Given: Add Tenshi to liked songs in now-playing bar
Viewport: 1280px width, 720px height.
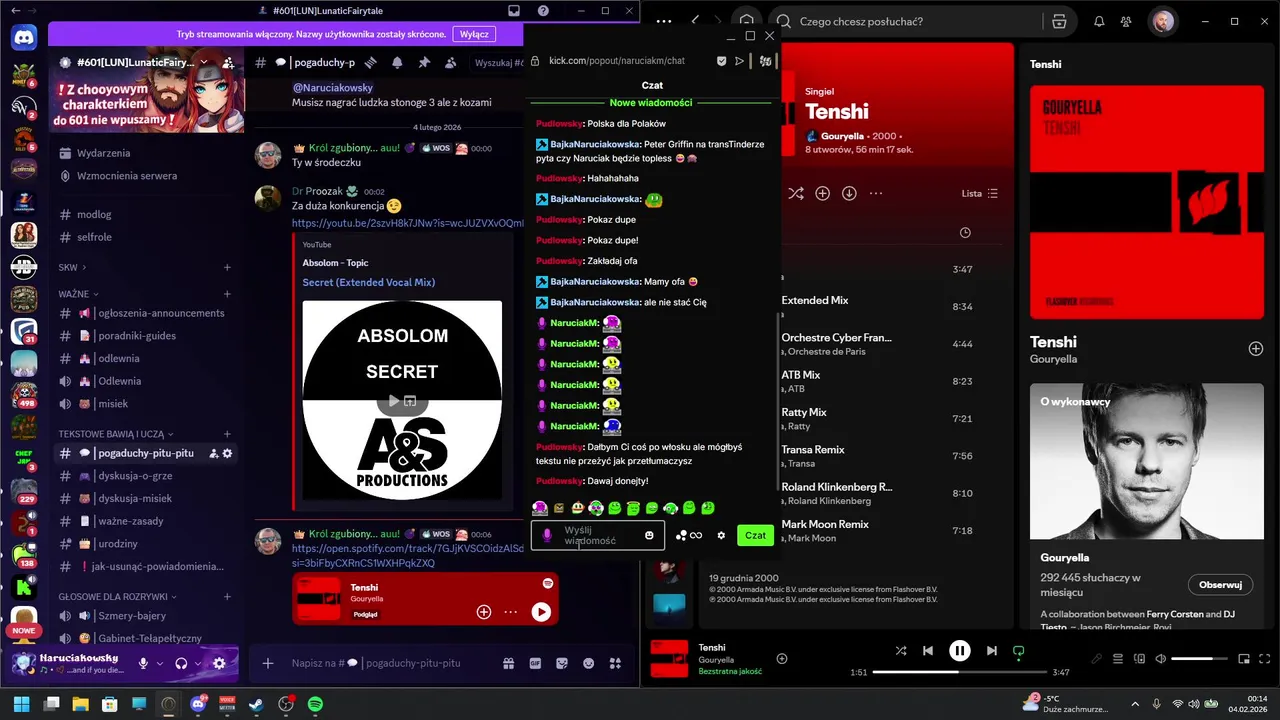Looking at the screenshot, I should [x=782, y=658].
